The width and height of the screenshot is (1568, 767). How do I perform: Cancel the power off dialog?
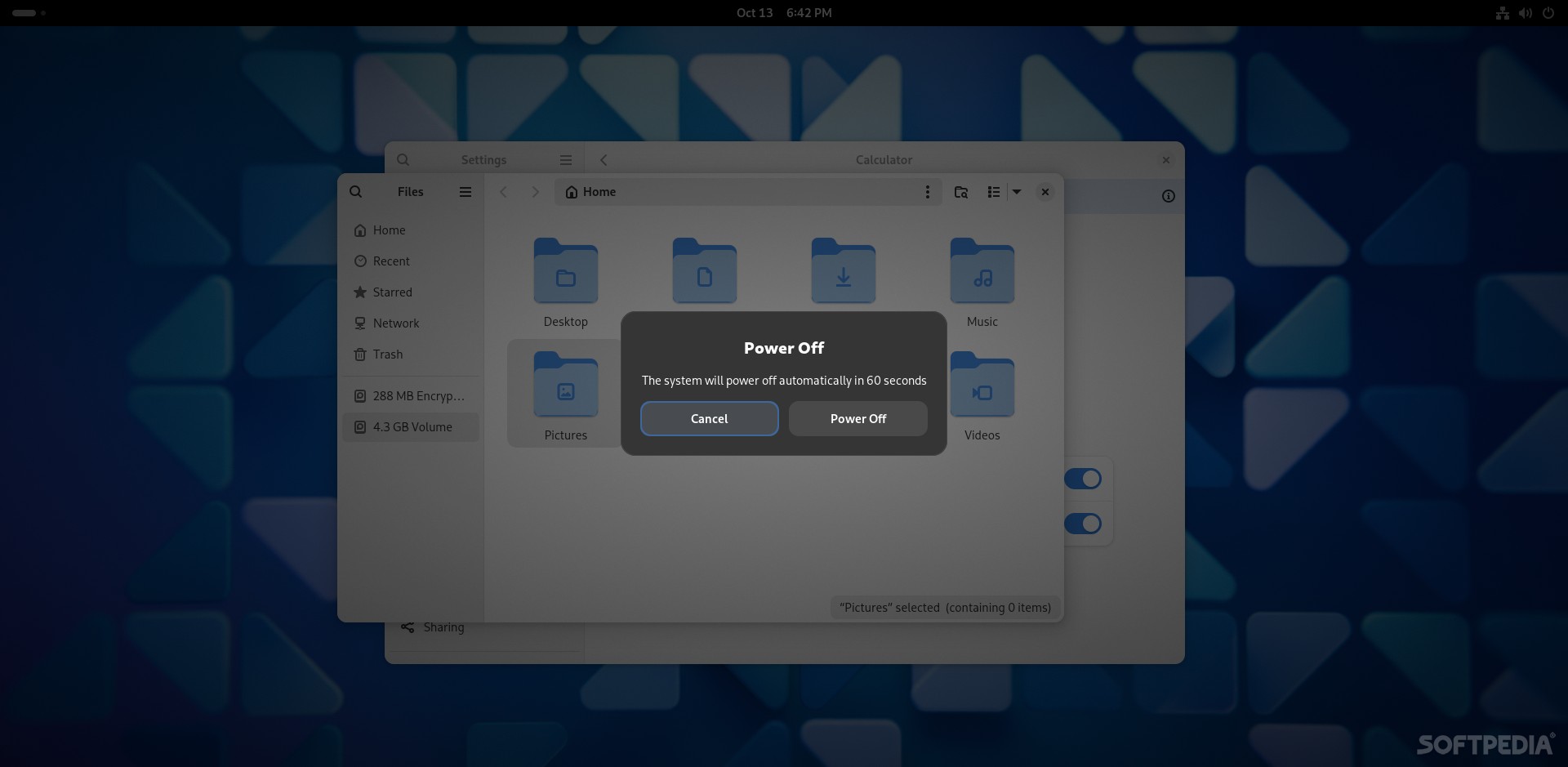709,418
